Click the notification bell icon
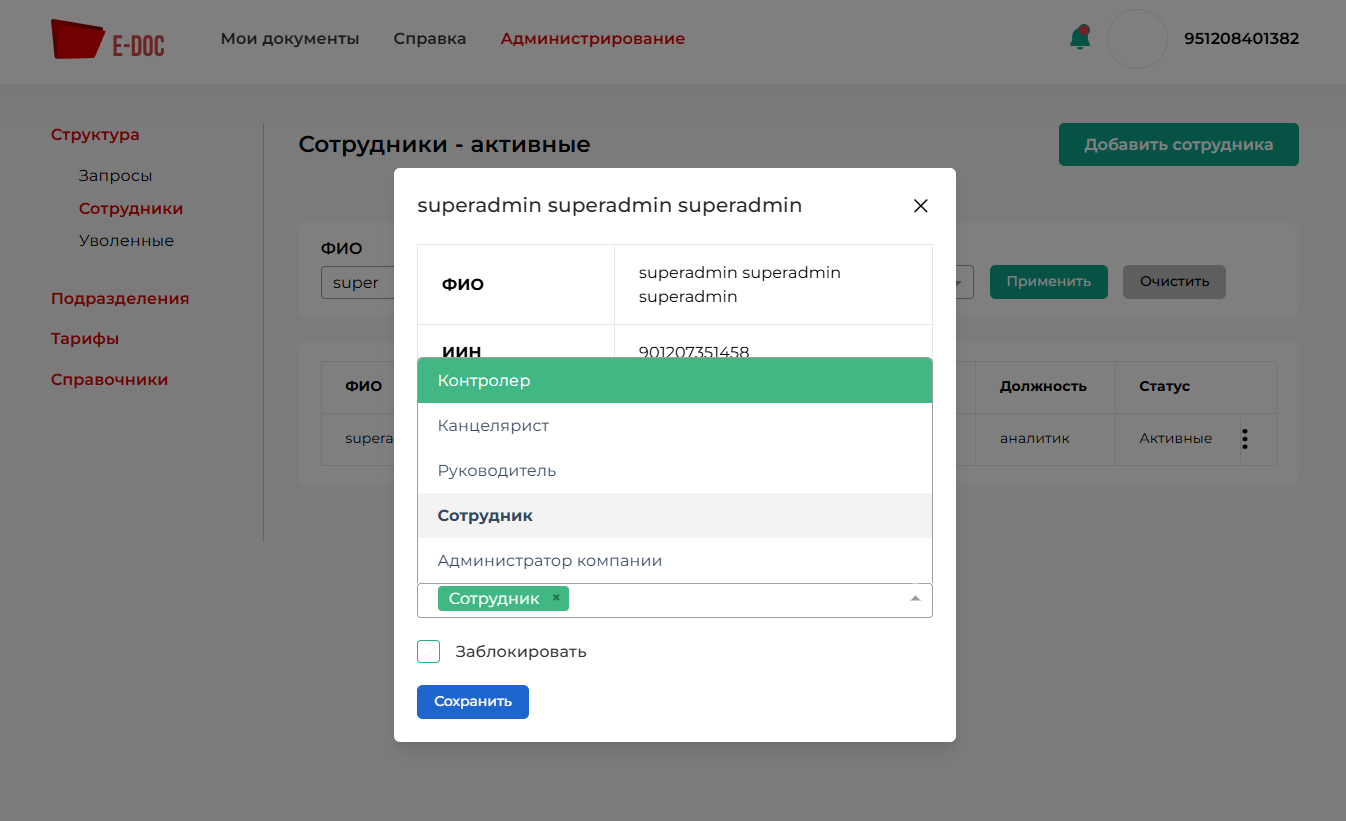This screenshot has height=821, width=1346. [1079, 39]
